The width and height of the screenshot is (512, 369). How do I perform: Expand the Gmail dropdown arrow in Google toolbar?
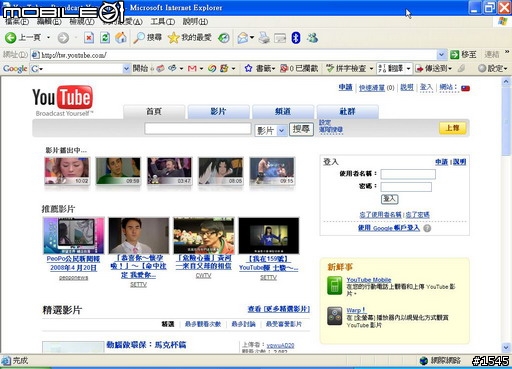point(201,69)
